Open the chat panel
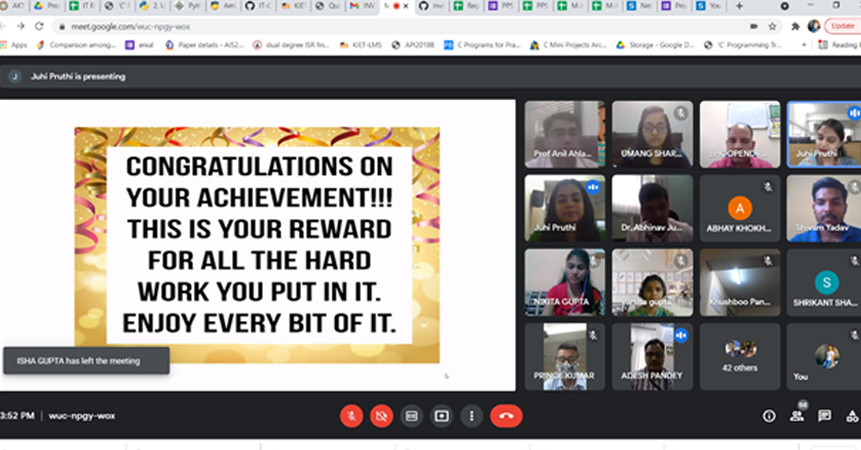Screen dimensions: 861x450 point(825,416)
